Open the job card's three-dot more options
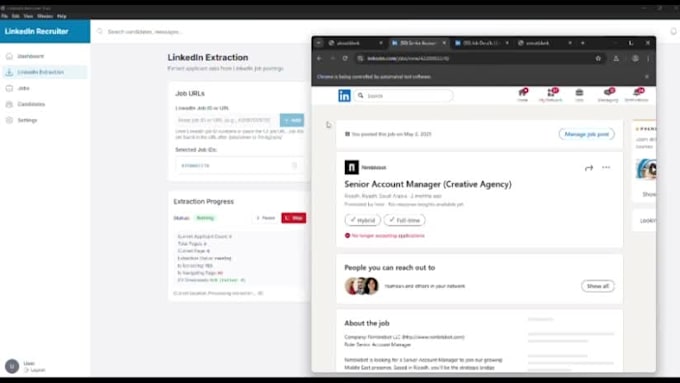This screenshot has width=680, height=383. click(606, 167)
